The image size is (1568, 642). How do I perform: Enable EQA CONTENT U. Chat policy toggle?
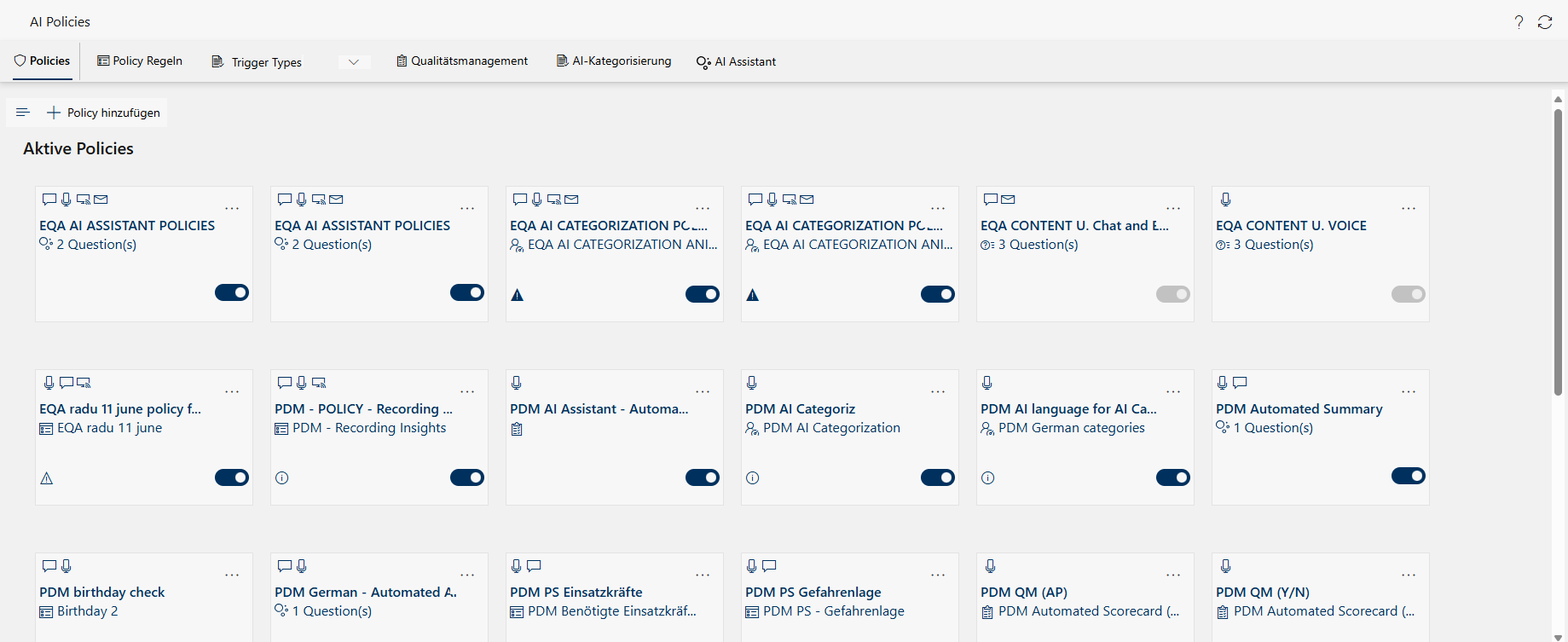point(1172,294)
